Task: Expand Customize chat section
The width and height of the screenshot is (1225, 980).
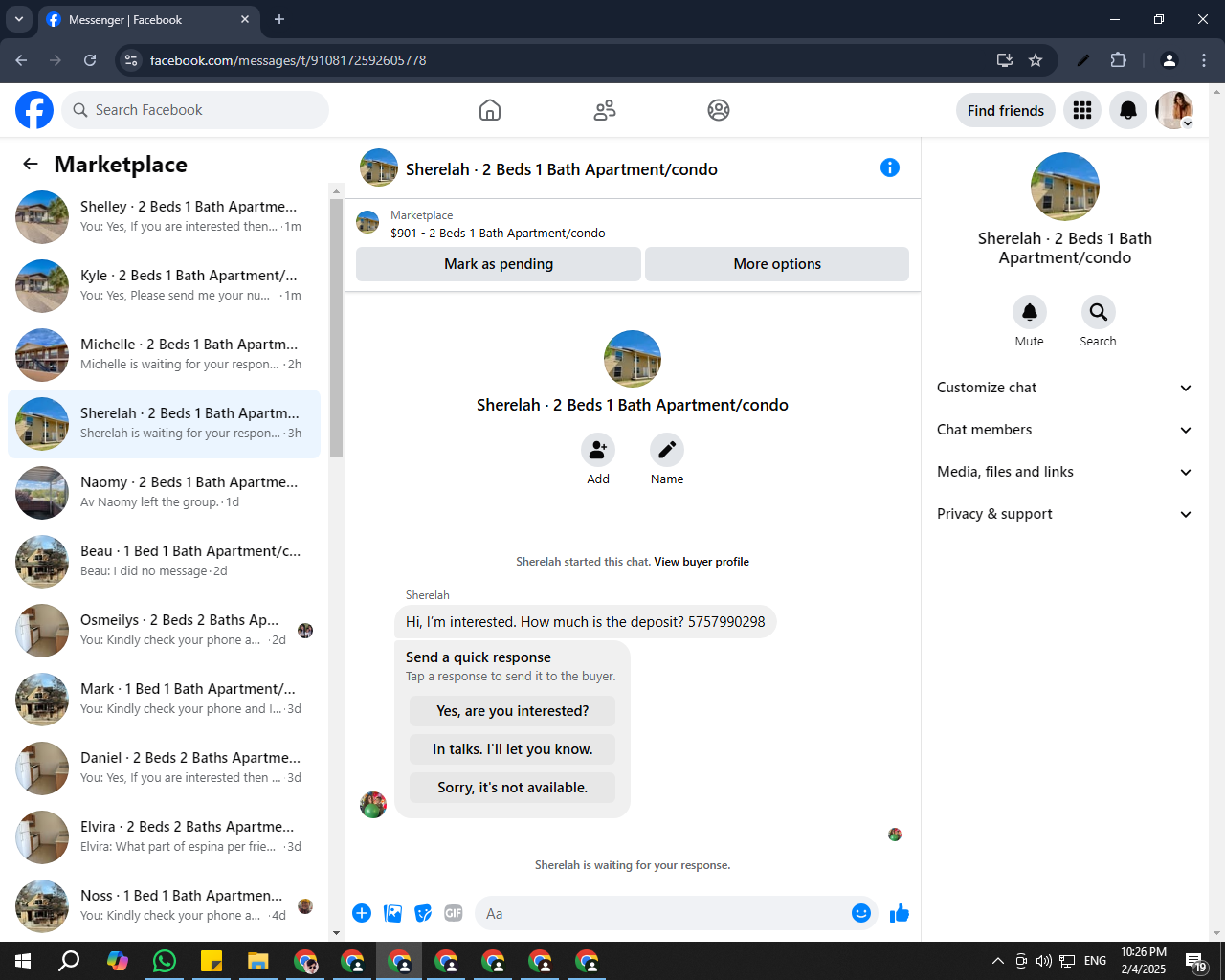Action: click(x=1064, y=388)
